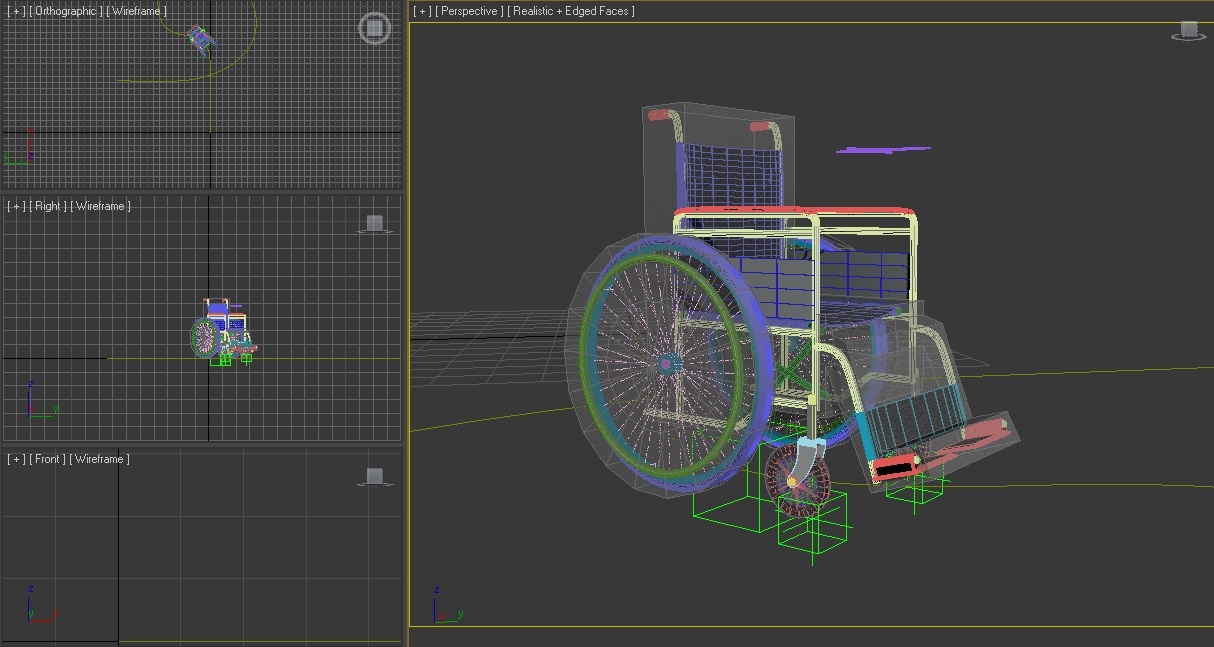Screen dimensions: 1214x647
Task: Click the ViewCube in the Front viewport
Action: [375, 477]
